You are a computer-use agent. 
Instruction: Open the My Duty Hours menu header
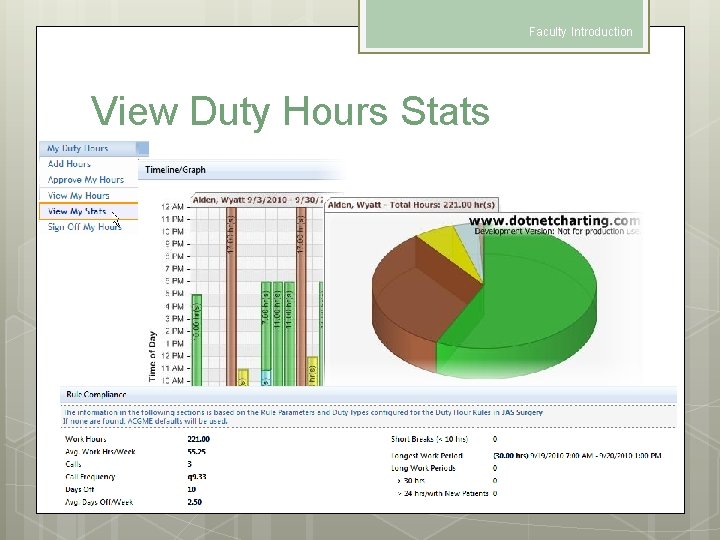coord(77,148)
